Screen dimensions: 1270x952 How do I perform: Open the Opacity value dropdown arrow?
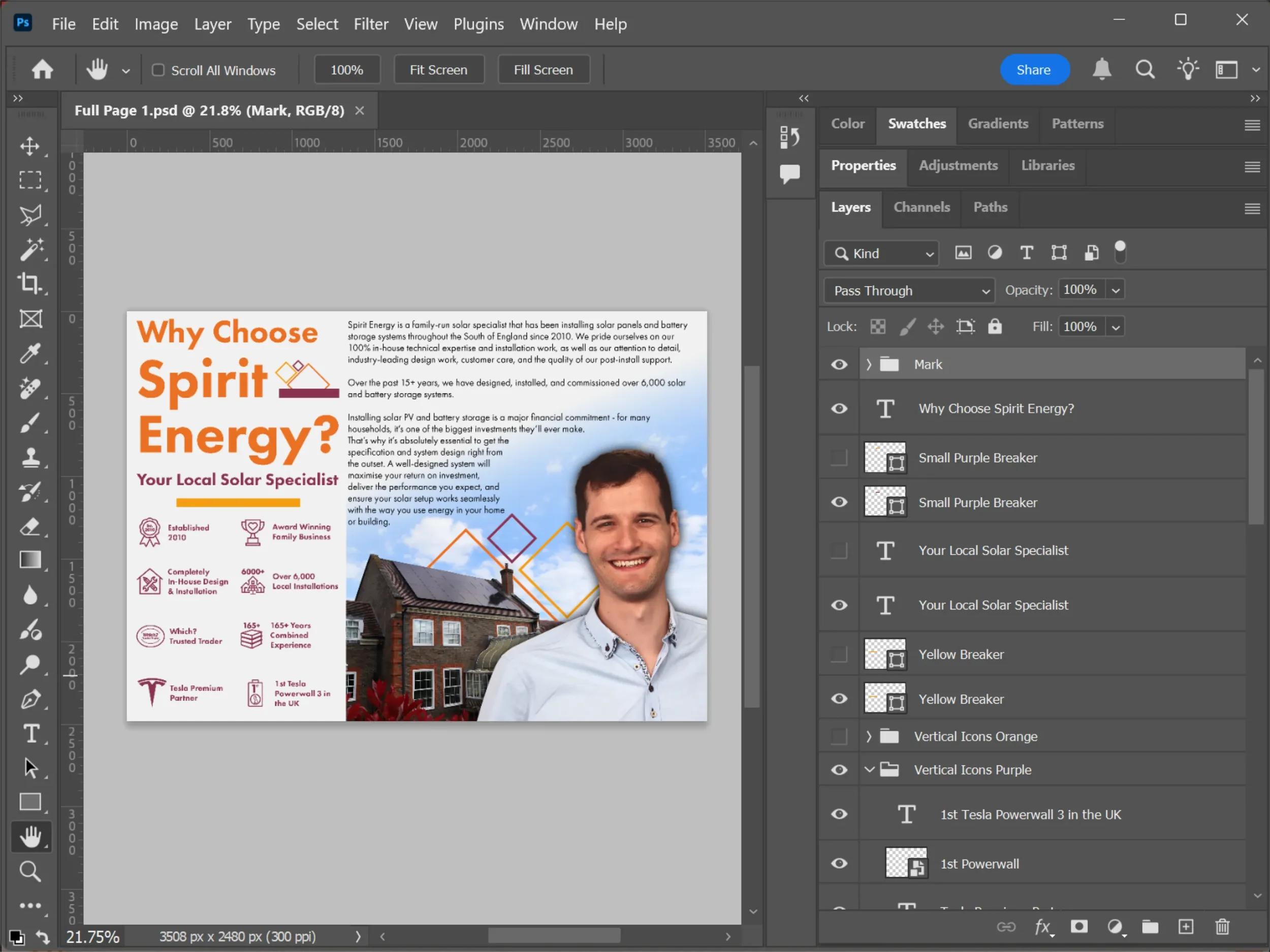pos(1115,290)
